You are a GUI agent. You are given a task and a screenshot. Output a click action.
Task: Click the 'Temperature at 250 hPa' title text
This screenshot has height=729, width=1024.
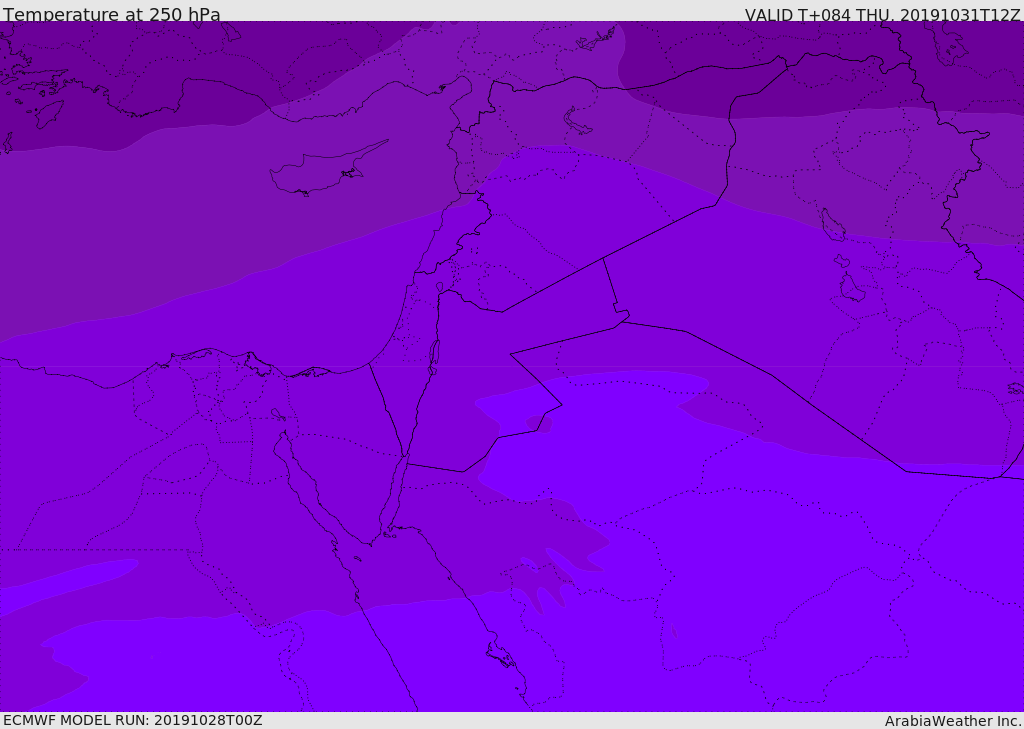(112, 14)
